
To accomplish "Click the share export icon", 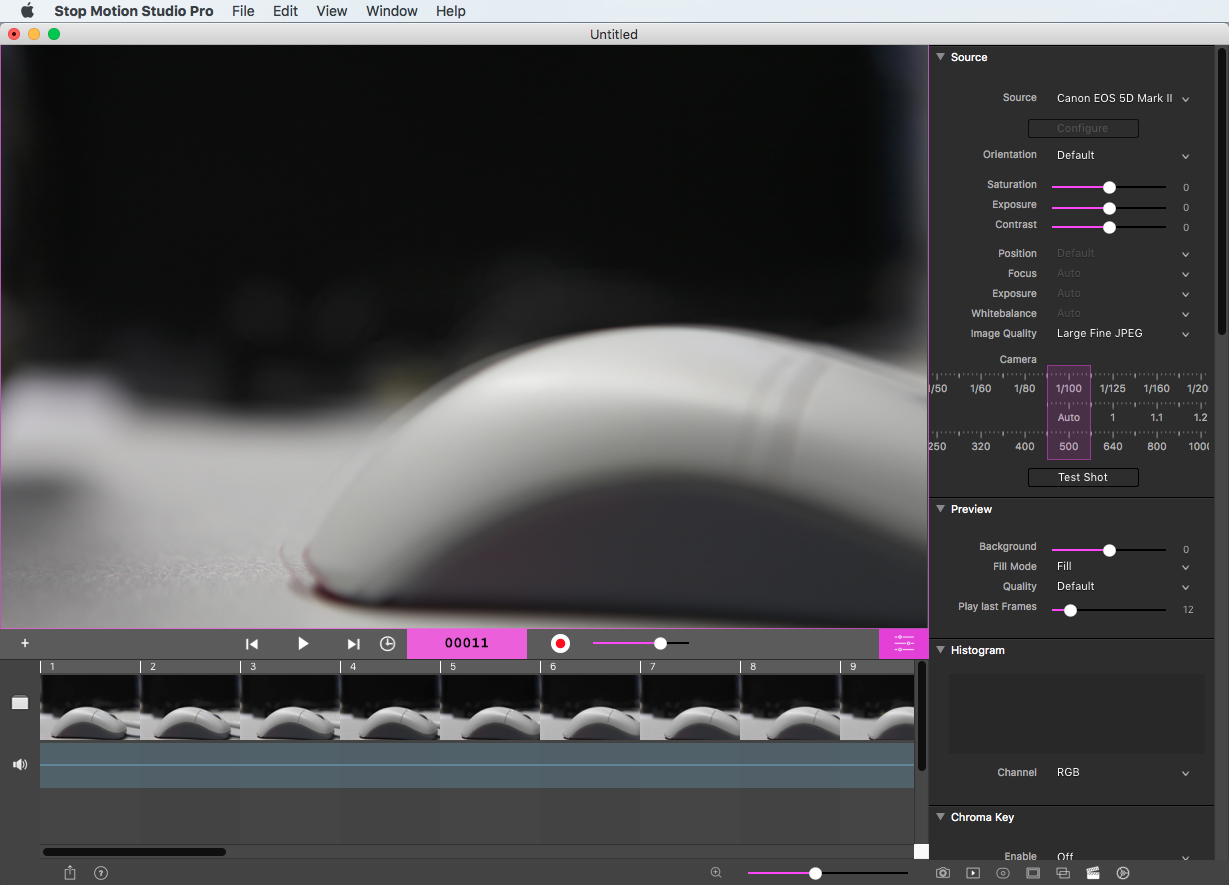I will tap(70, 872).
